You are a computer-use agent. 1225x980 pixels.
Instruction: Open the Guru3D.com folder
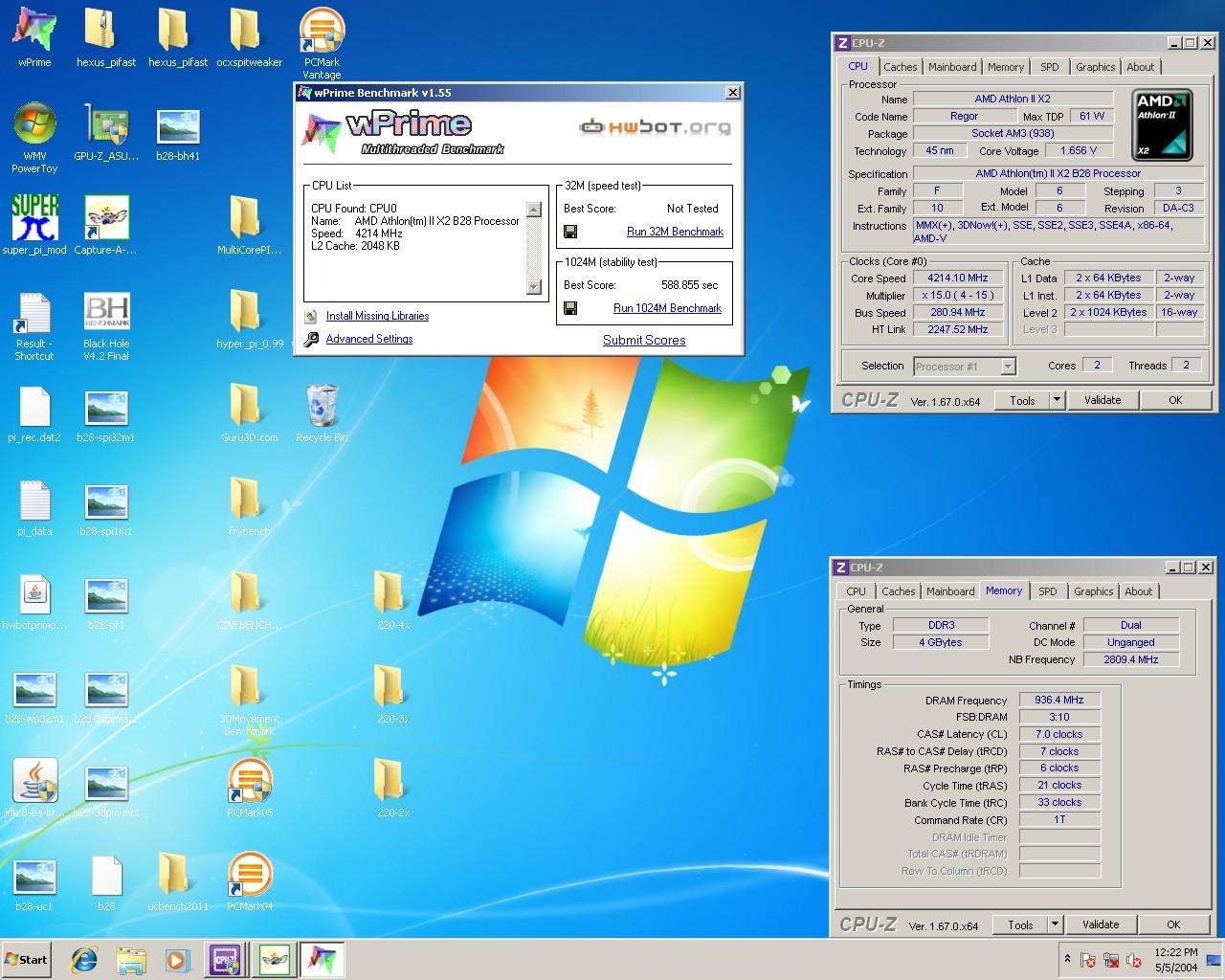coord(249,412)
